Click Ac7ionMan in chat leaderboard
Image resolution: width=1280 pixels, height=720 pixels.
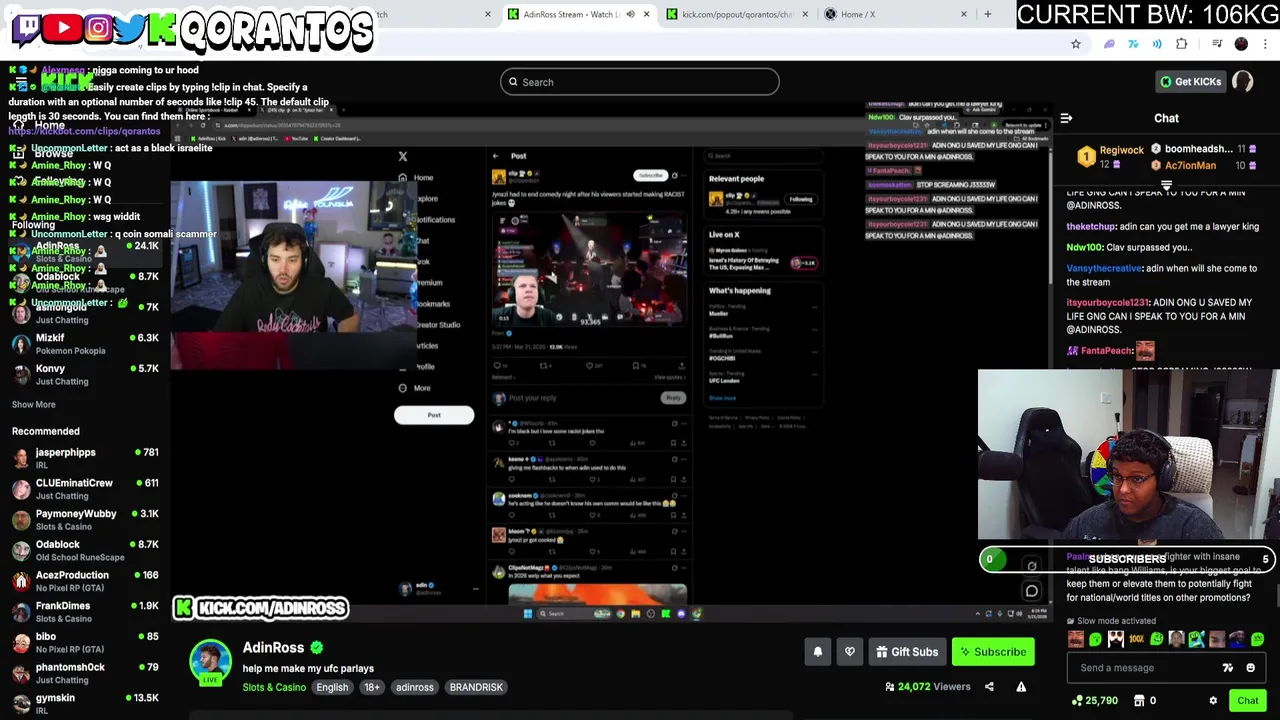[1190, 165]
